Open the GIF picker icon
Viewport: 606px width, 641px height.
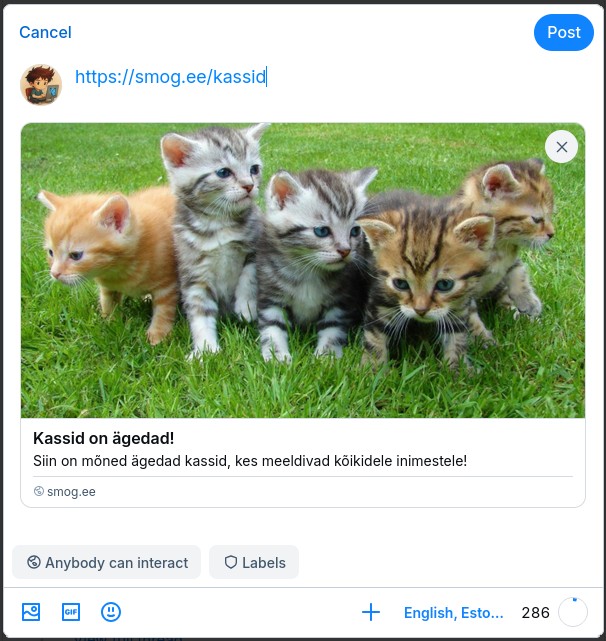71,612
